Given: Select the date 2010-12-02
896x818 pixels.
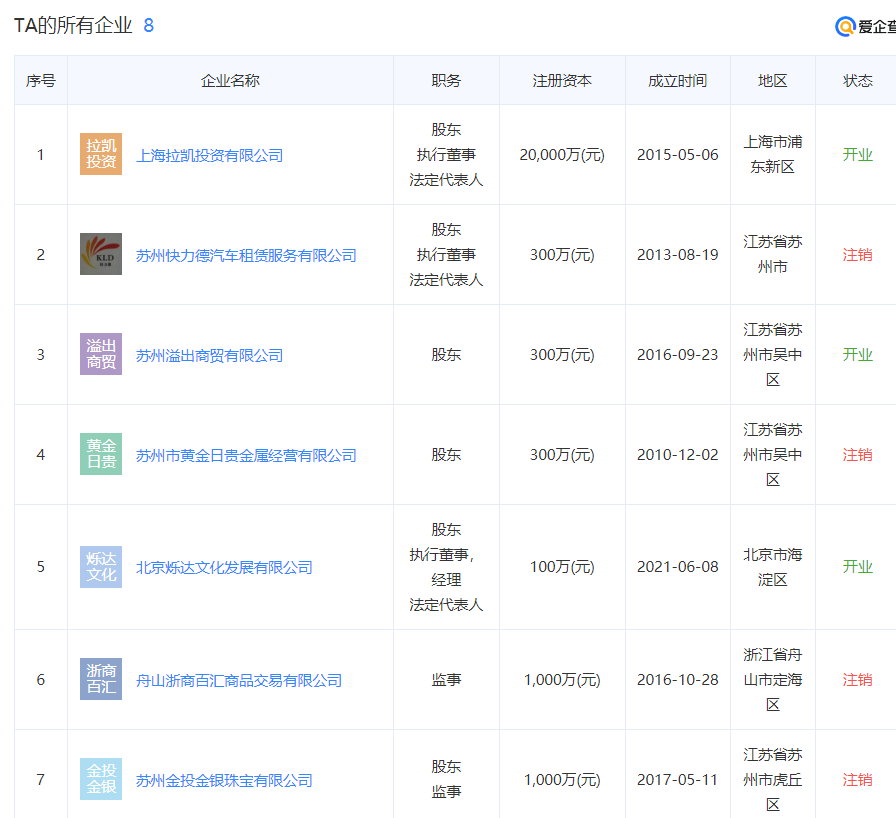Looking at the screenshot, I should click(678, 455).
